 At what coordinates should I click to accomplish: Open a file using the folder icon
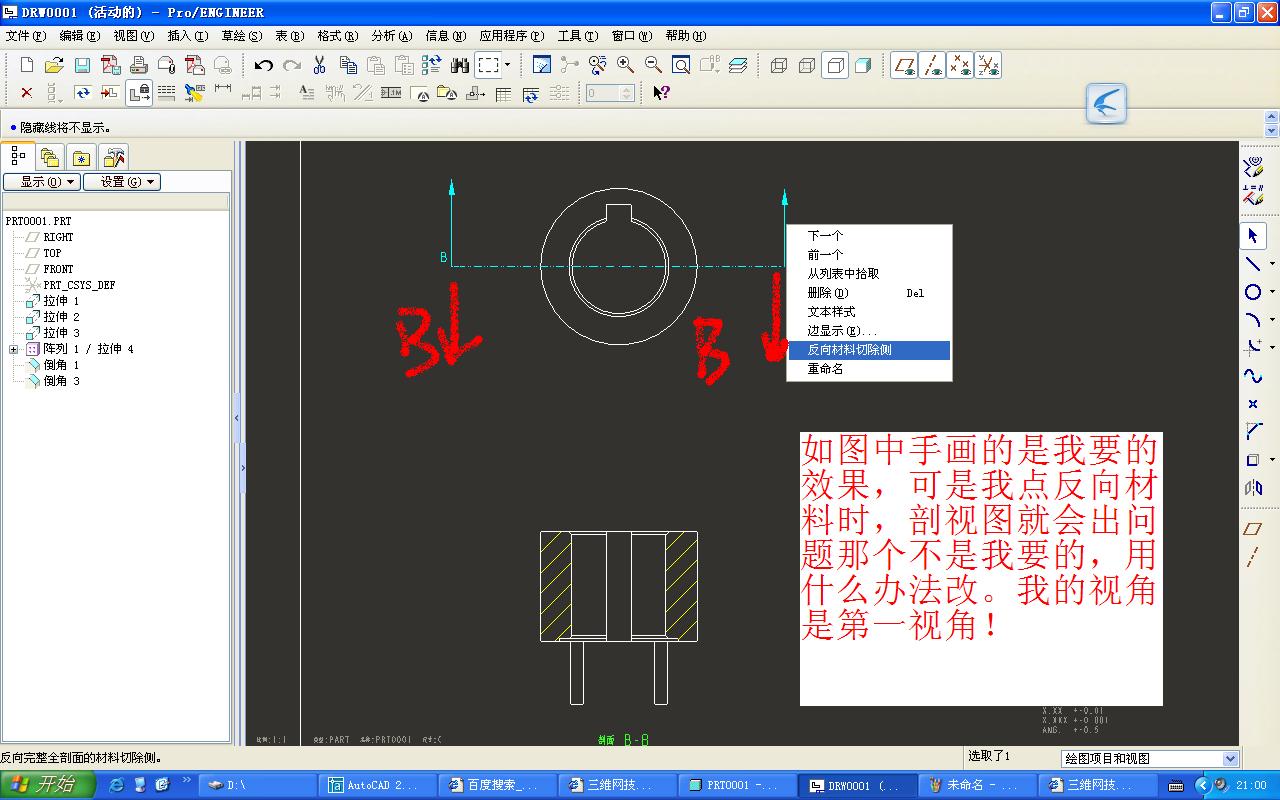click(54, 66)
